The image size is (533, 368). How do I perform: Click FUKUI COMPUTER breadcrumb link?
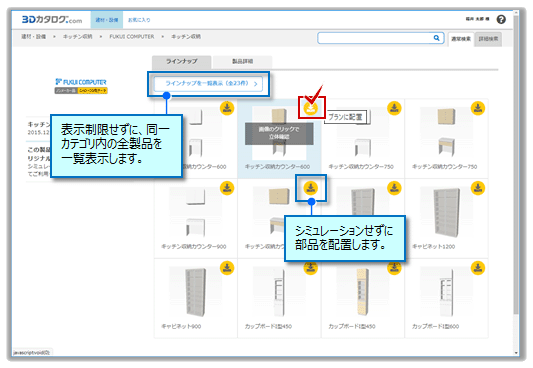click(132, 36)
